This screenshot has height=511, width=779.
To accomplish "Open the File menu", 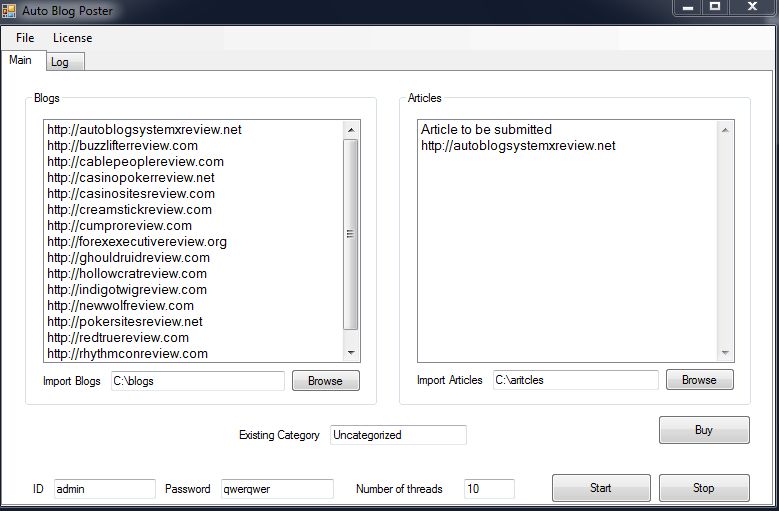I will pyautogui.click(x=25, y=38).
